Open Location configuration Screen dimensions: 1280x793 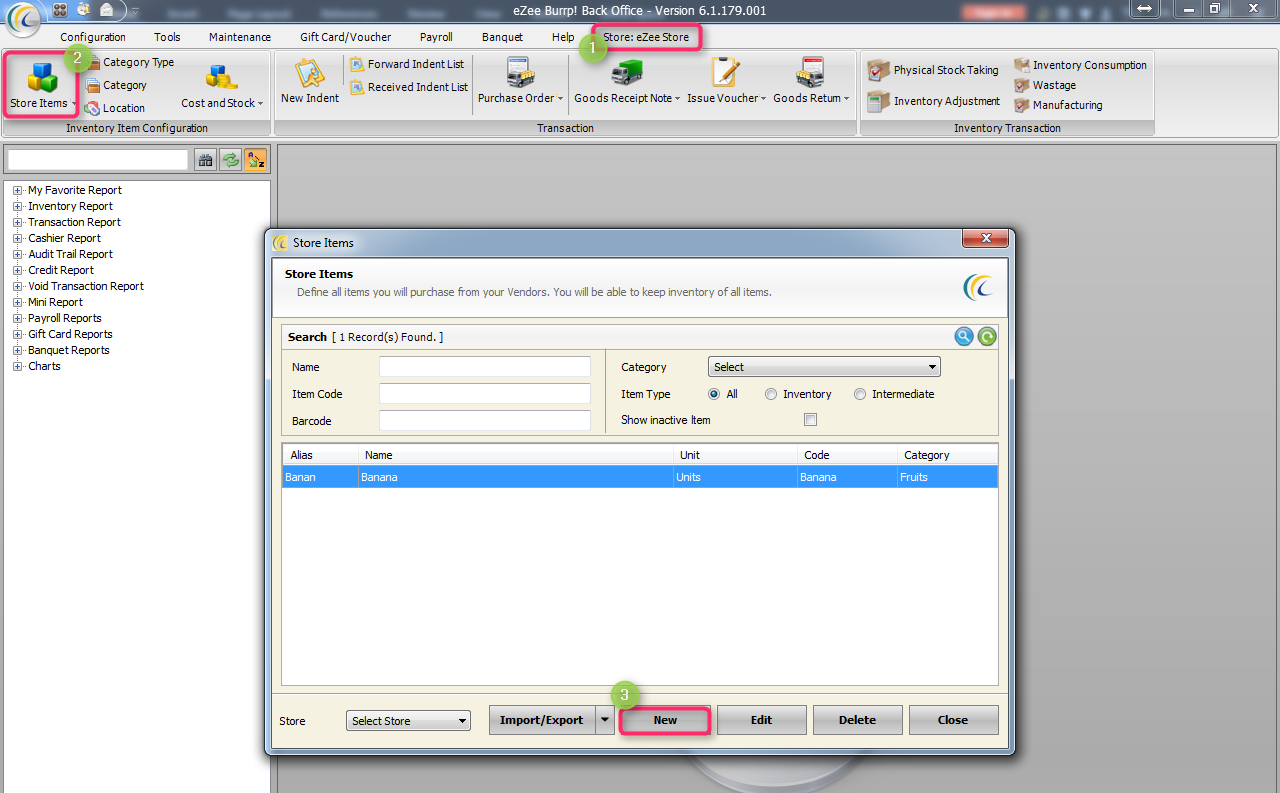[115, 108]
